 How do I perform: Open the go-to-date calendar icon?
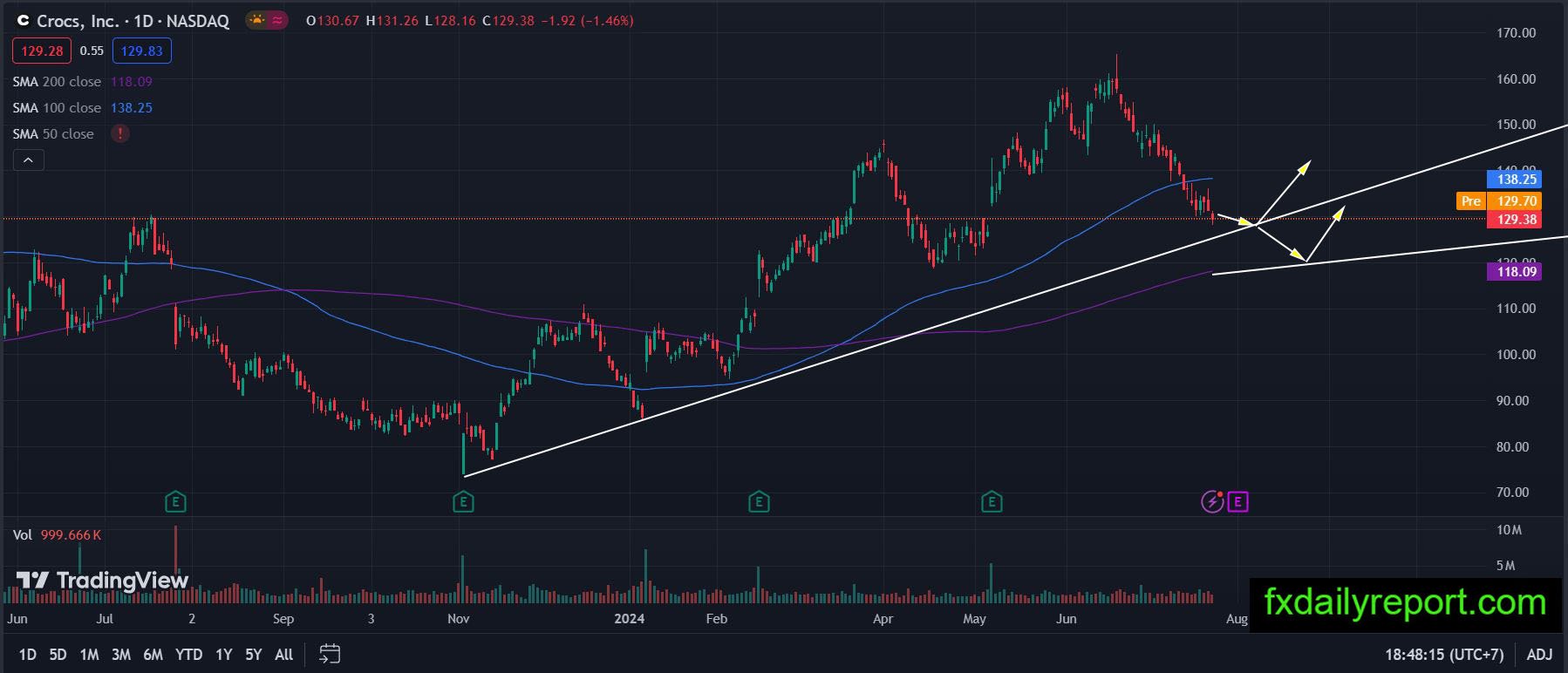330,654
